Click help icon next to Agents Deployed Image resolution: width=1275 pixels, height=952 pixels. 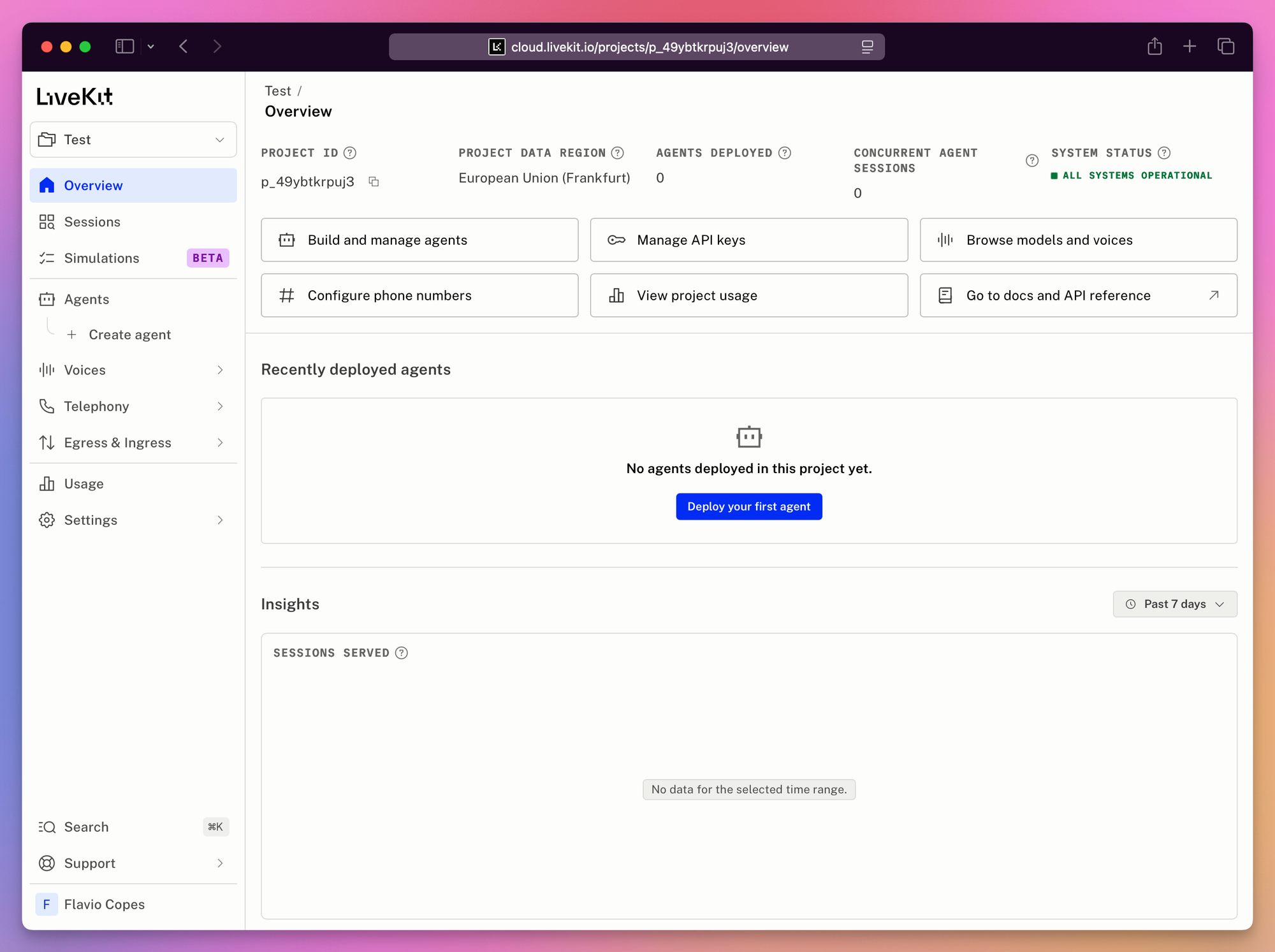tap(785, 153)
